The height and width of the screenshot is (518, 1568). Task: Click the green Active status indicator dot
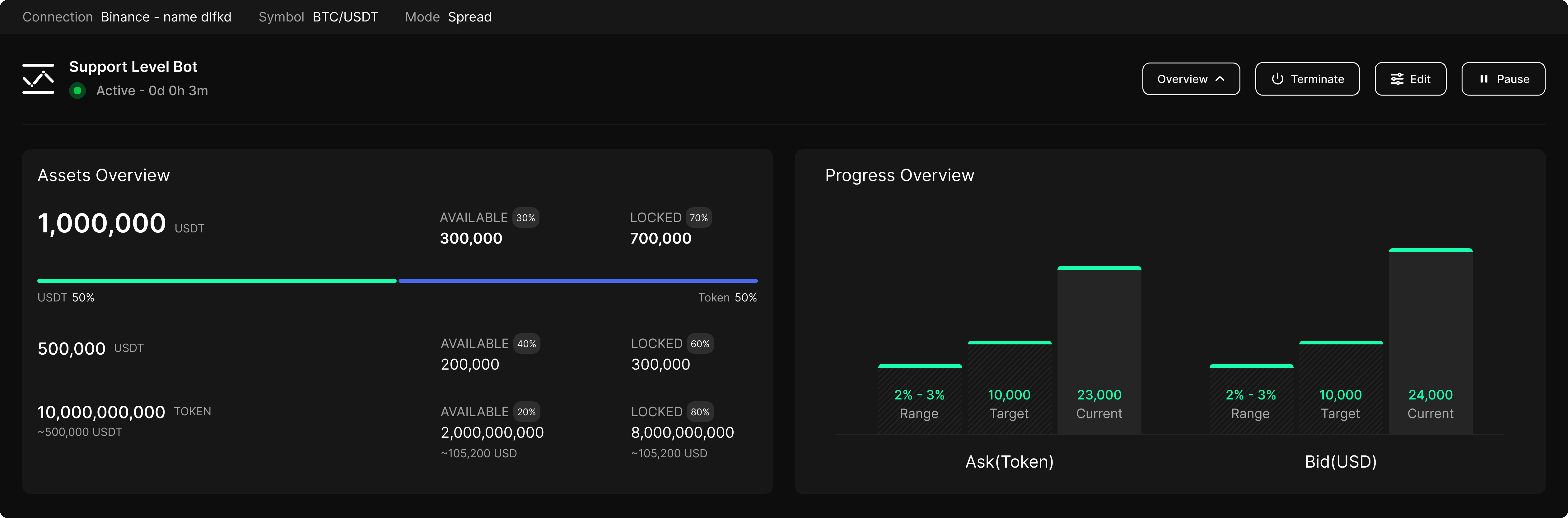[78, 91]
